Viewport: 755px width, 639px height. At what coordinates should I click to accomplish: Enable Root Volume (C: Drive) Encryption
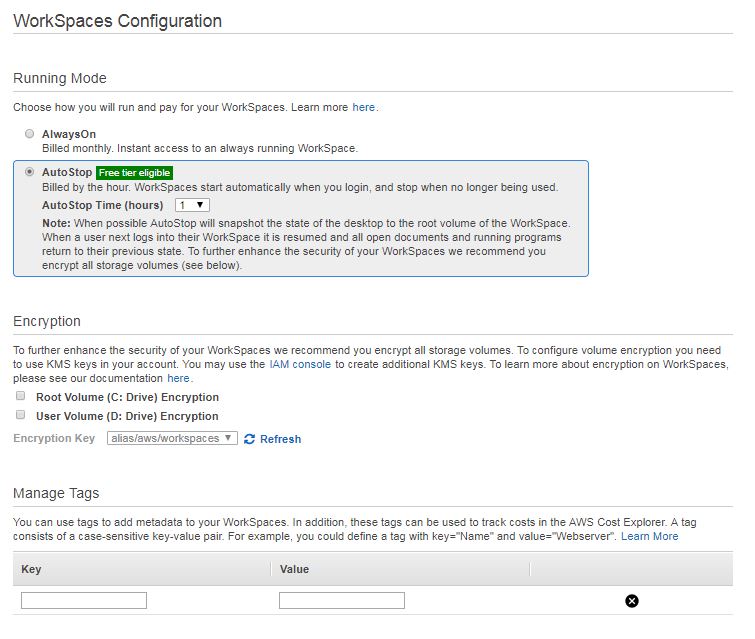pyautogui.click(x=20, y=396)
